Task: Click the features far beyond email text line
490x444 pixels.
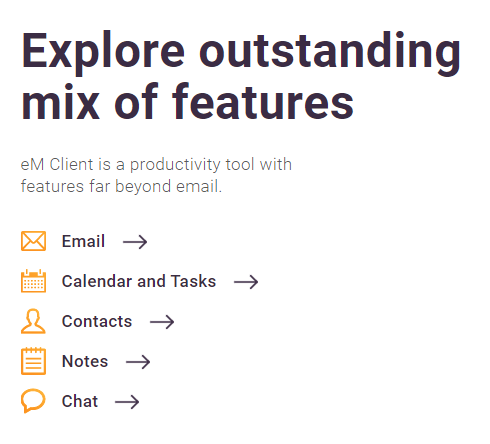Action: 121,186
